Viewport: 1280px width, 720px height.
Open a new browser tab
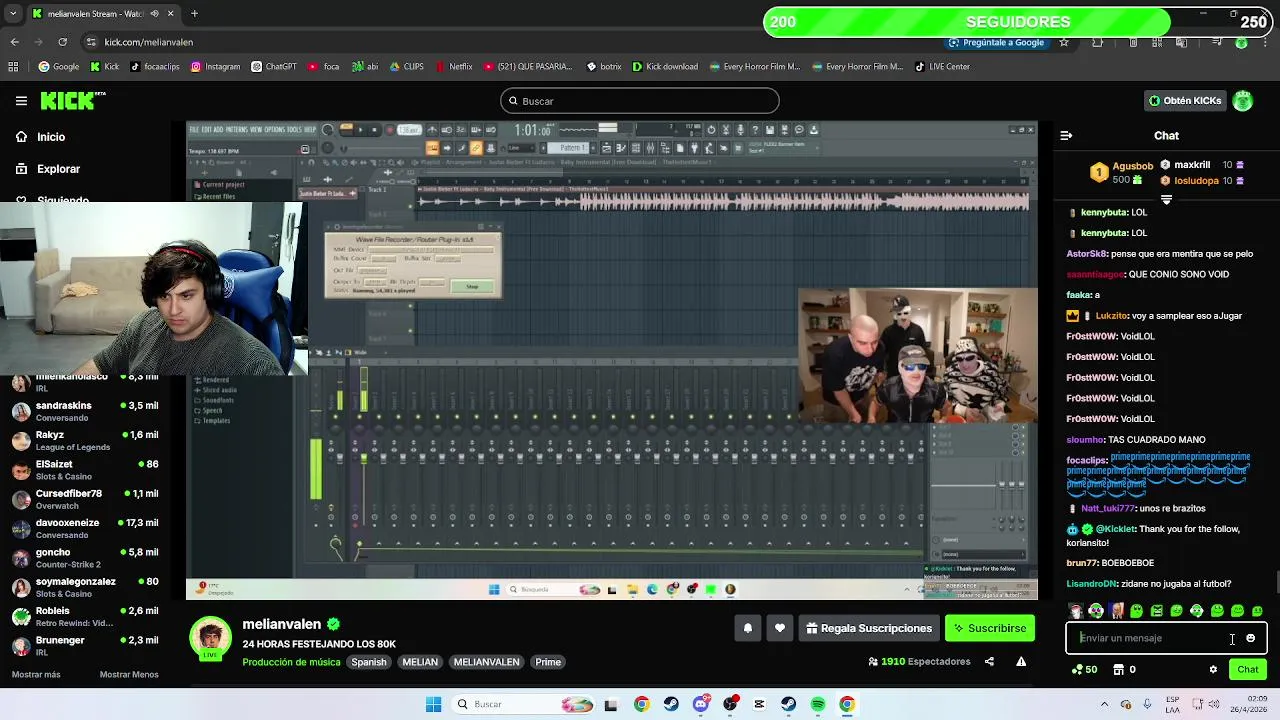coord(194,13)
